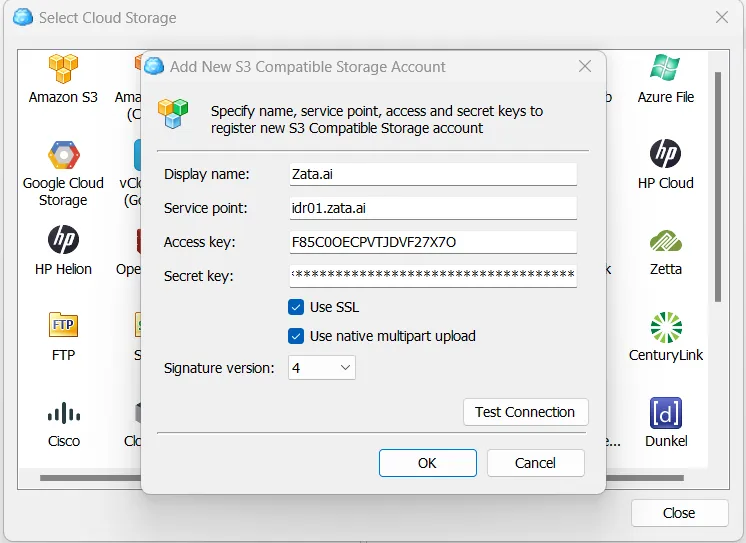This screenshot has height=543, width=746.
Task: Click into the Secret key field
Action: tap(433, 276)
